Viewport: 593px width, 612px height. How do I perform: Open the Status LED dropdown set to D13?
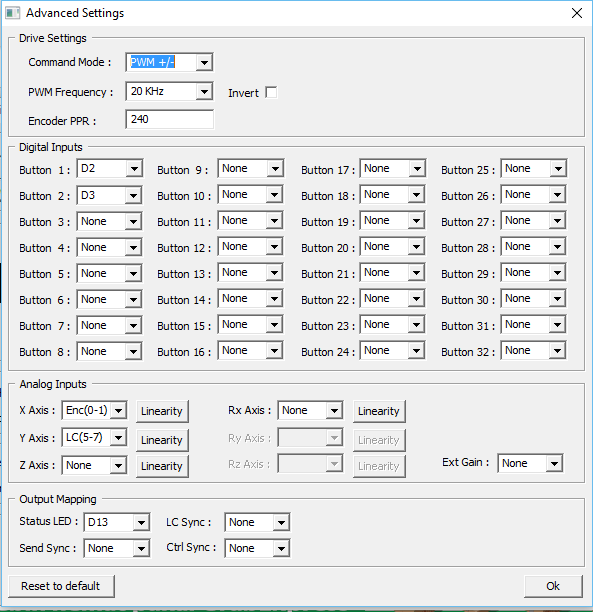pyautogui.click(x=117, y=522)
